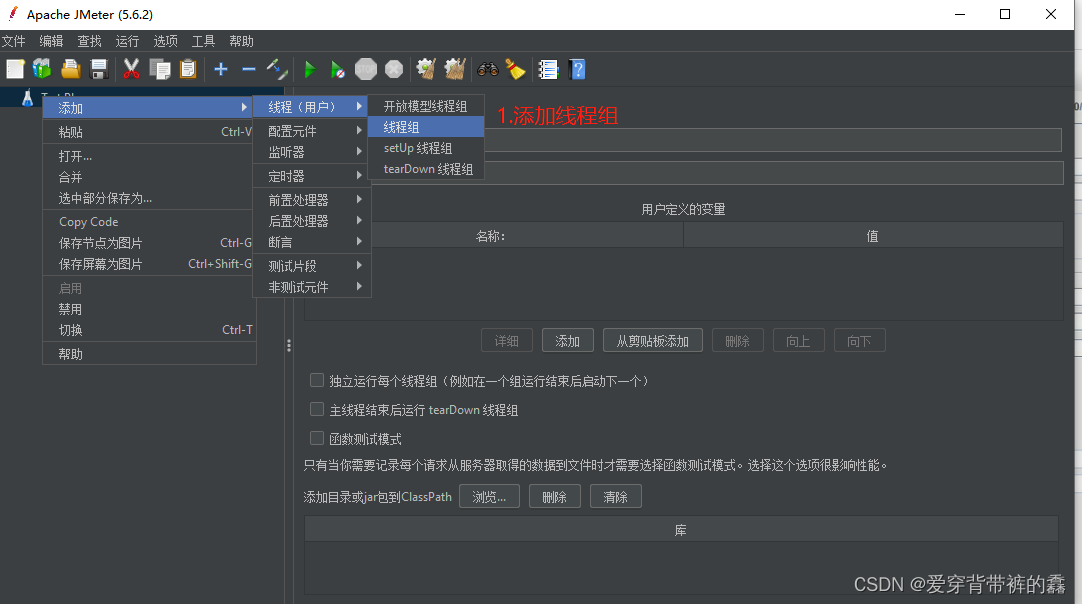Screen dimensions: 1082x604
Task: Expand the 后置处理器 submenu
Action: (312, 221)
